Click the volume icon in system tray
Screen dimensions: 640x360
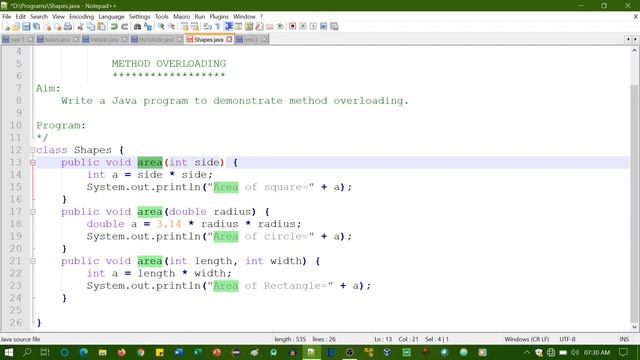coord(575,352)
